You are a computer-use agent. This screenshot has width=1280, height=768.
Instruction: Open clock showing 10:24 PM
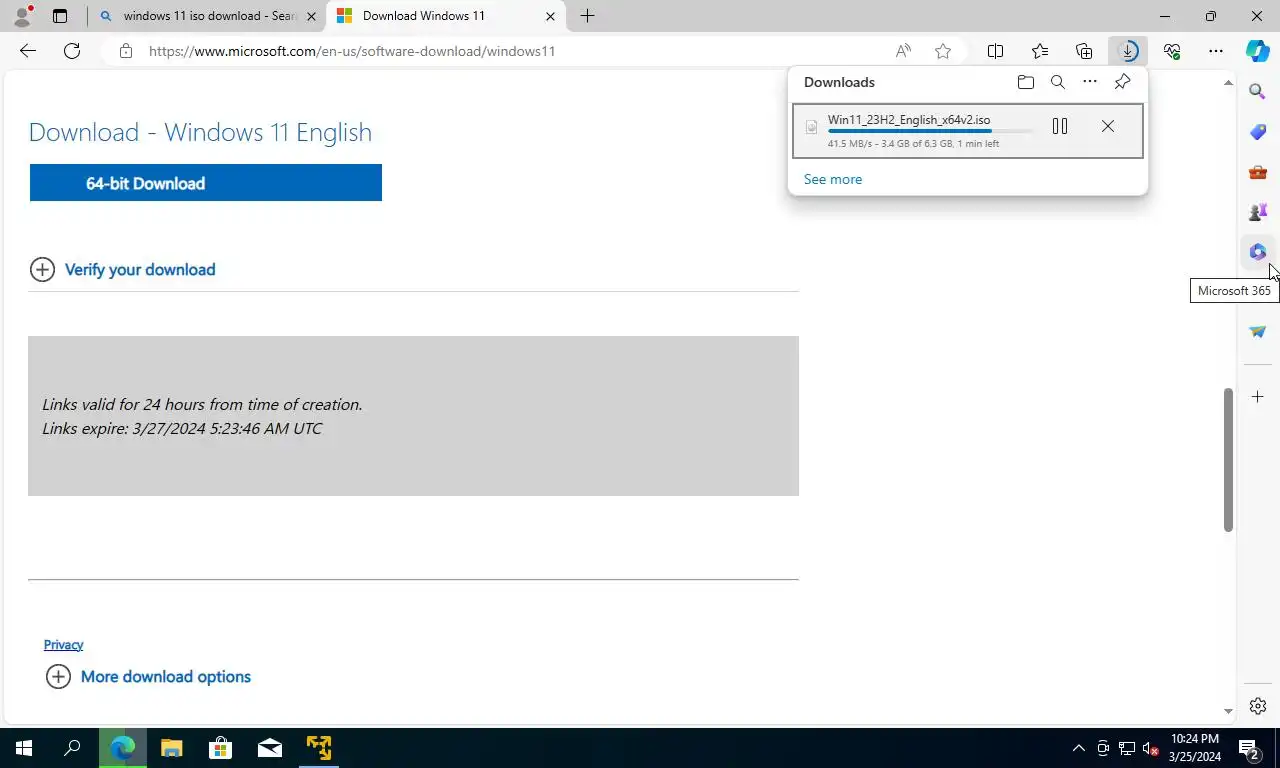point(1194,748)
